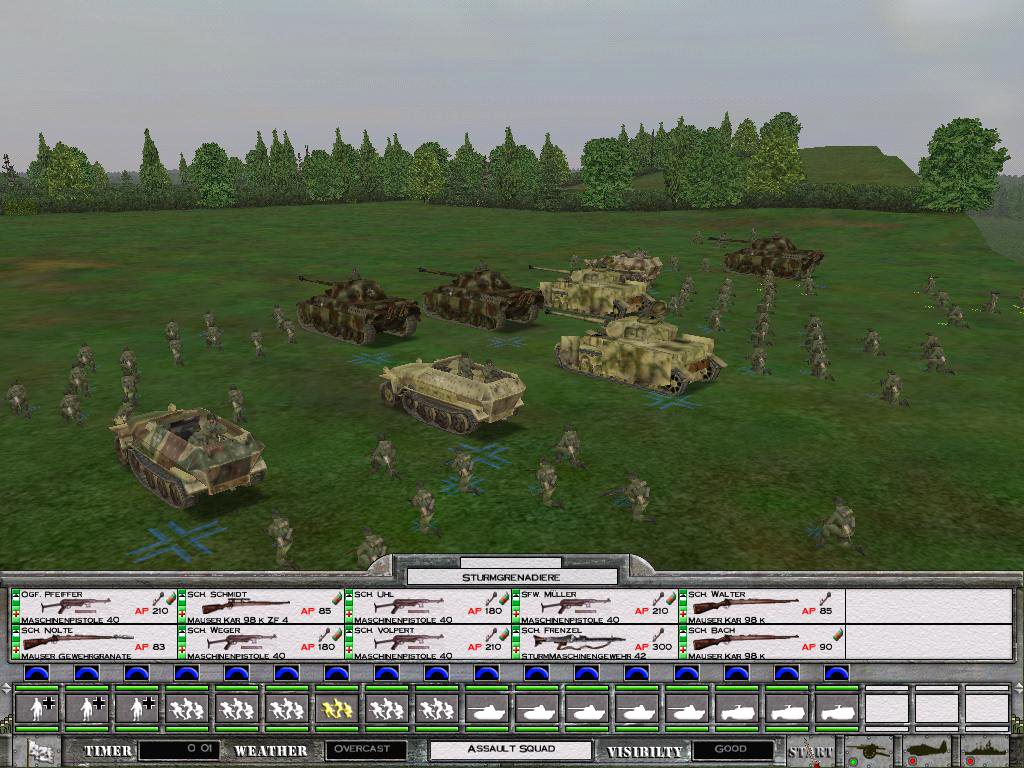The image size is (1024, 768).
Task: Click Sch. Walter's stick grenade icon
Action: tap(826, 598)
